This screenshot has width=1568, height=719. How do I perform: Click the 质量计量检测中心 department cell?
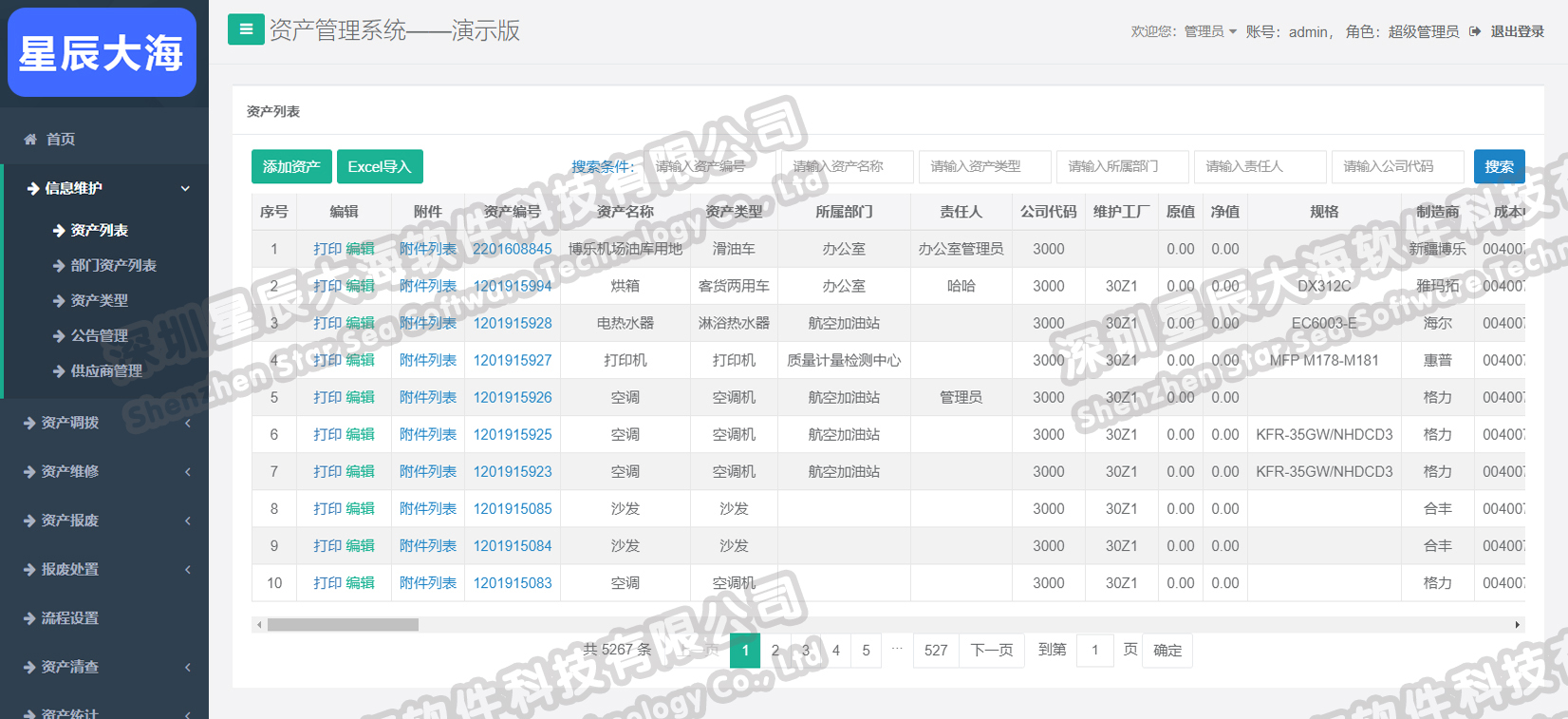click(844, 360)
